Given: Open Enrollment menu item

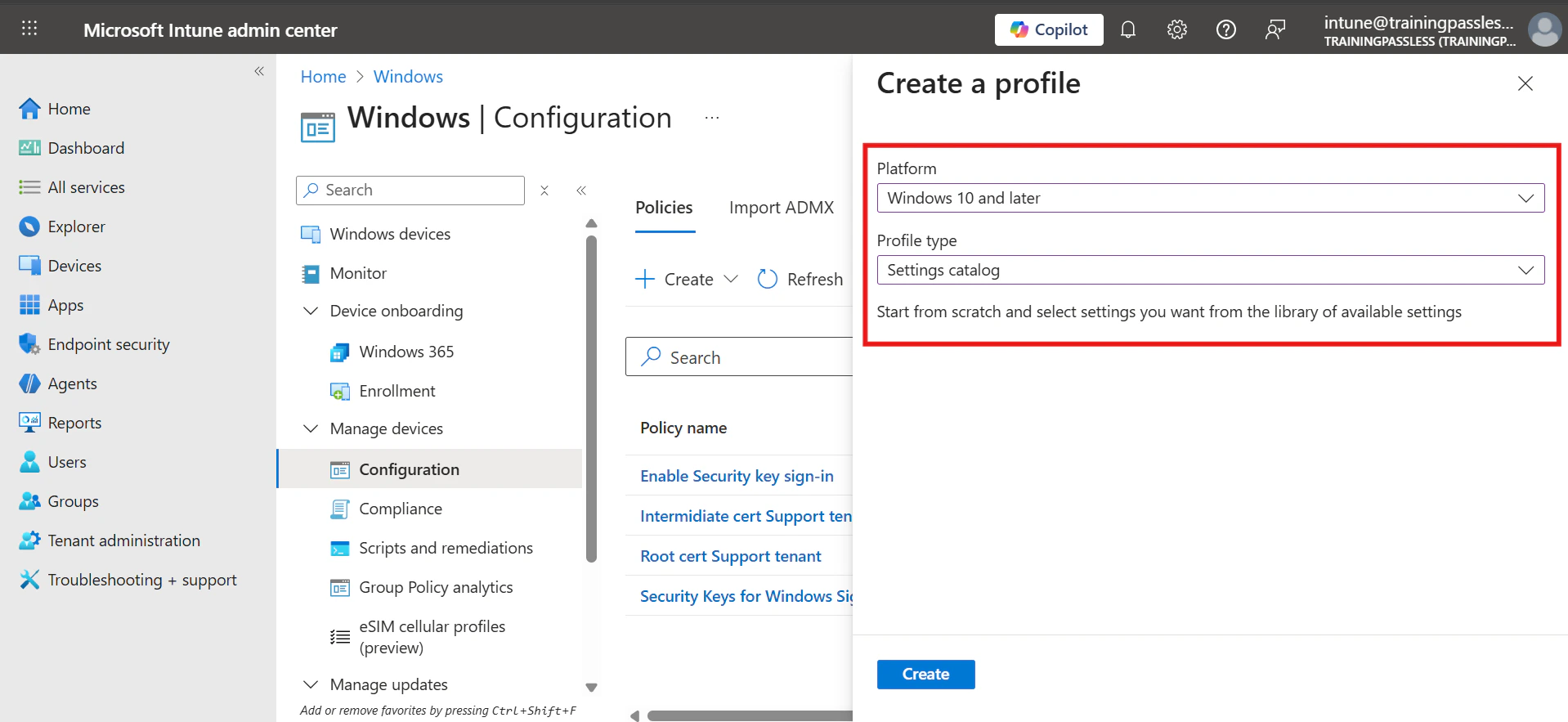Looking at the screenshot, I should pos(397,391).
